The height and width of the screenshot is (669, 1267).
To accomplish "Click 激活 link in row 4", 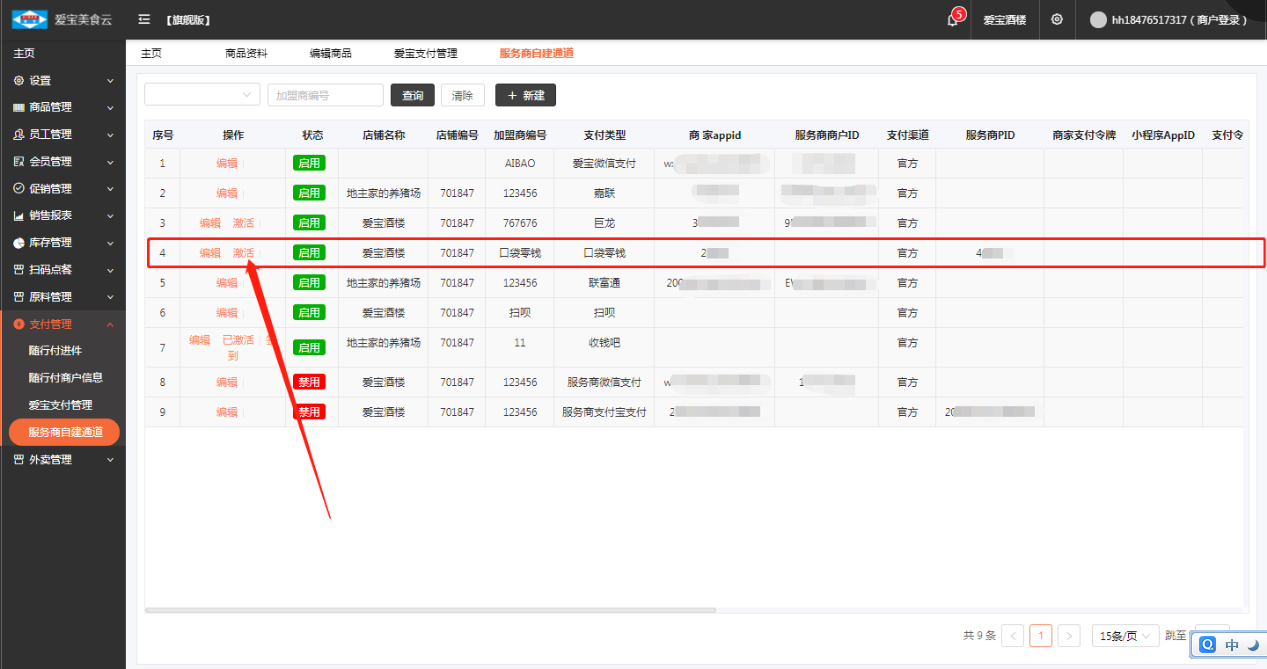I will pos(243,253).
